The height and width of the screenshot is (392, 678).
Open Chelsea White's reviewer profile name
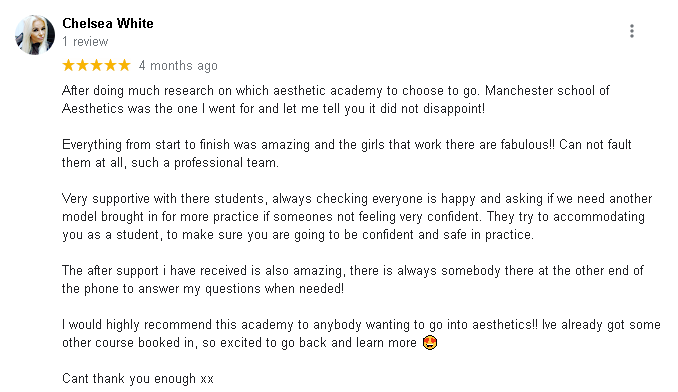108,23
